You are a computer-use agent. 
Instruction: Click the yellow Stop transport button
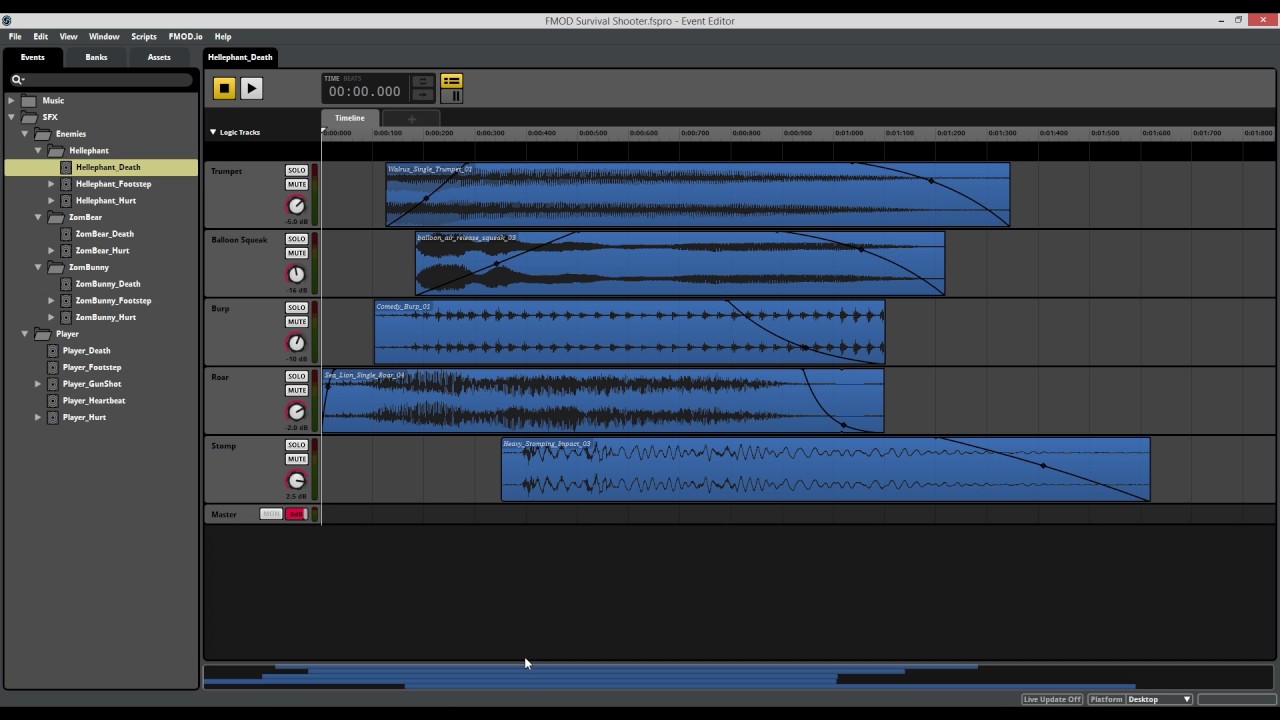(224, 89)
